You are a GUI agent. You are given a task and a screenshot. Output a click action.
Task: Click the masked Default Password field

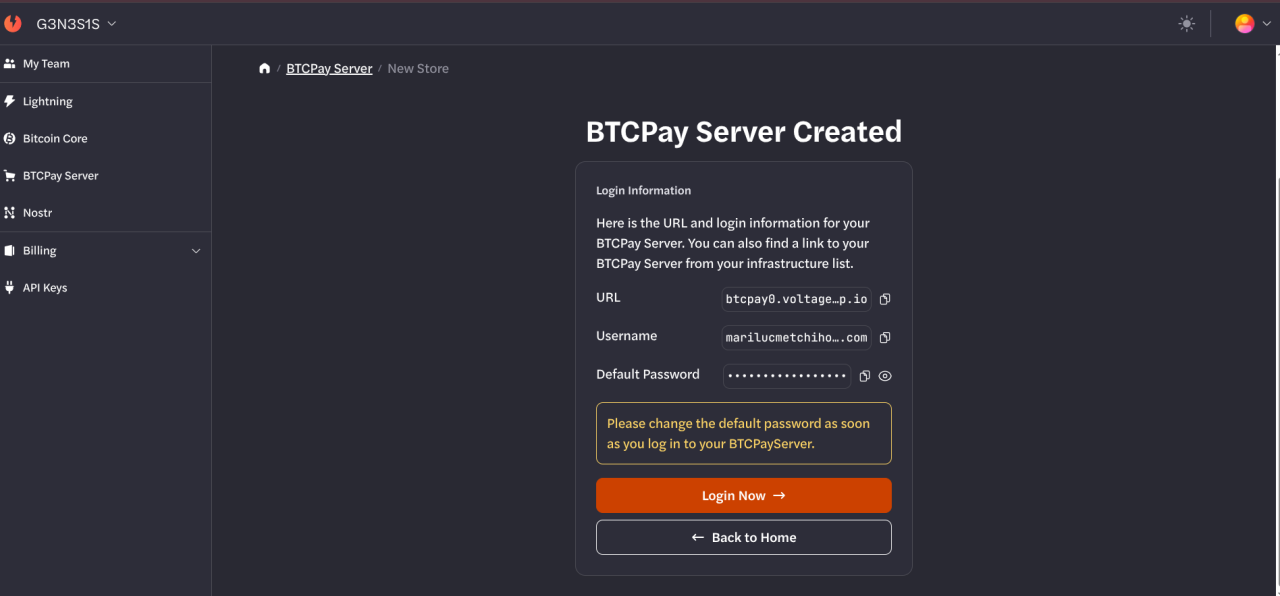coord(787,376)
